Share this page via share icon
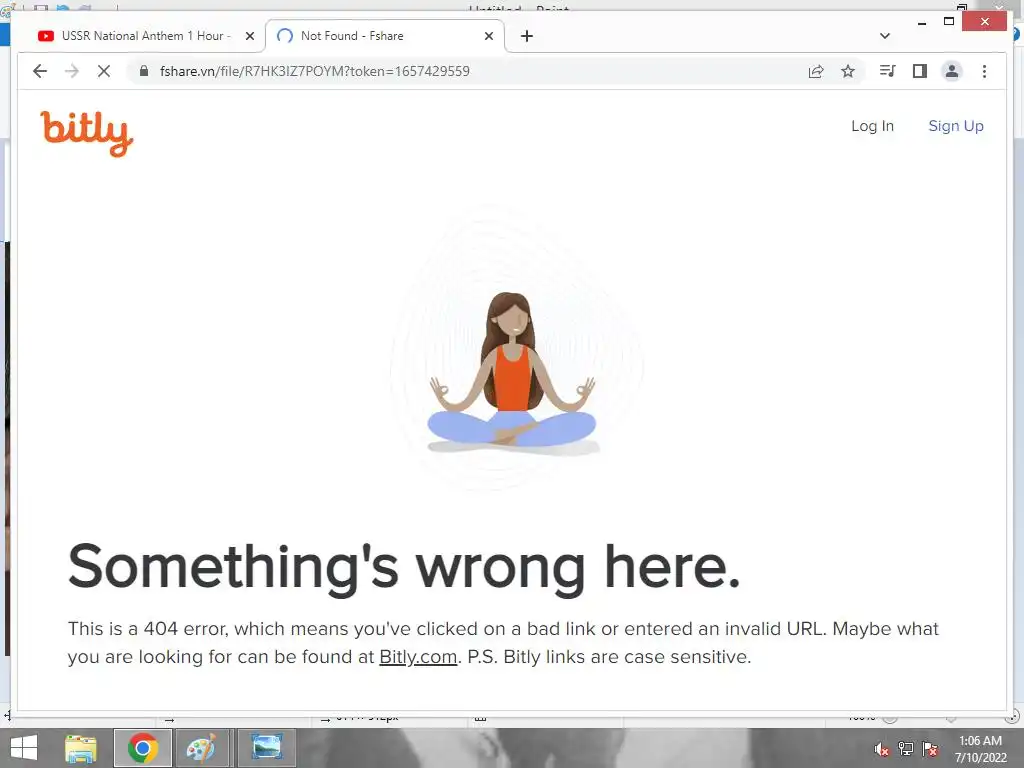 click(x=816, y=71)
